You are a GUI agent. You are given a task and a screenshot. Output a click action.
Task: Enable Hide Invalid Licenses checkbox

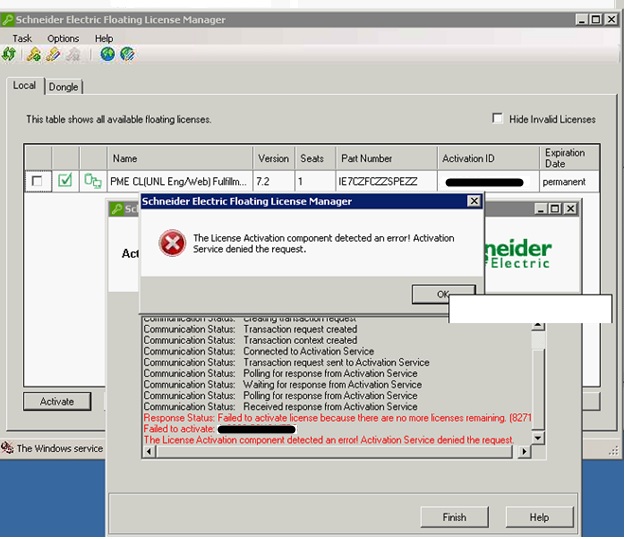click(x=497, y=118)
